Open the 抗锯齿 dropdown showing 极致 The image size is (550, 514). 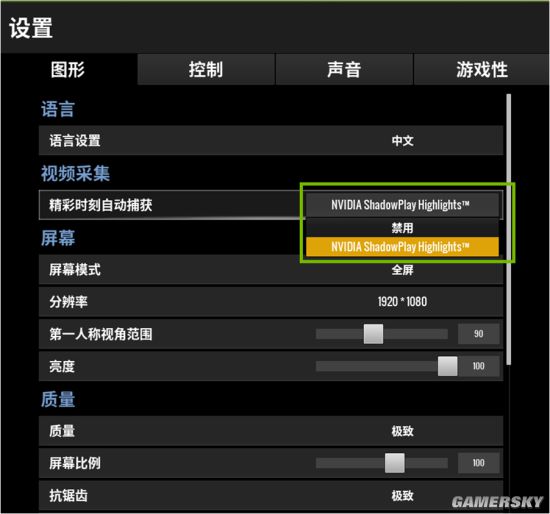click(402, 495)
